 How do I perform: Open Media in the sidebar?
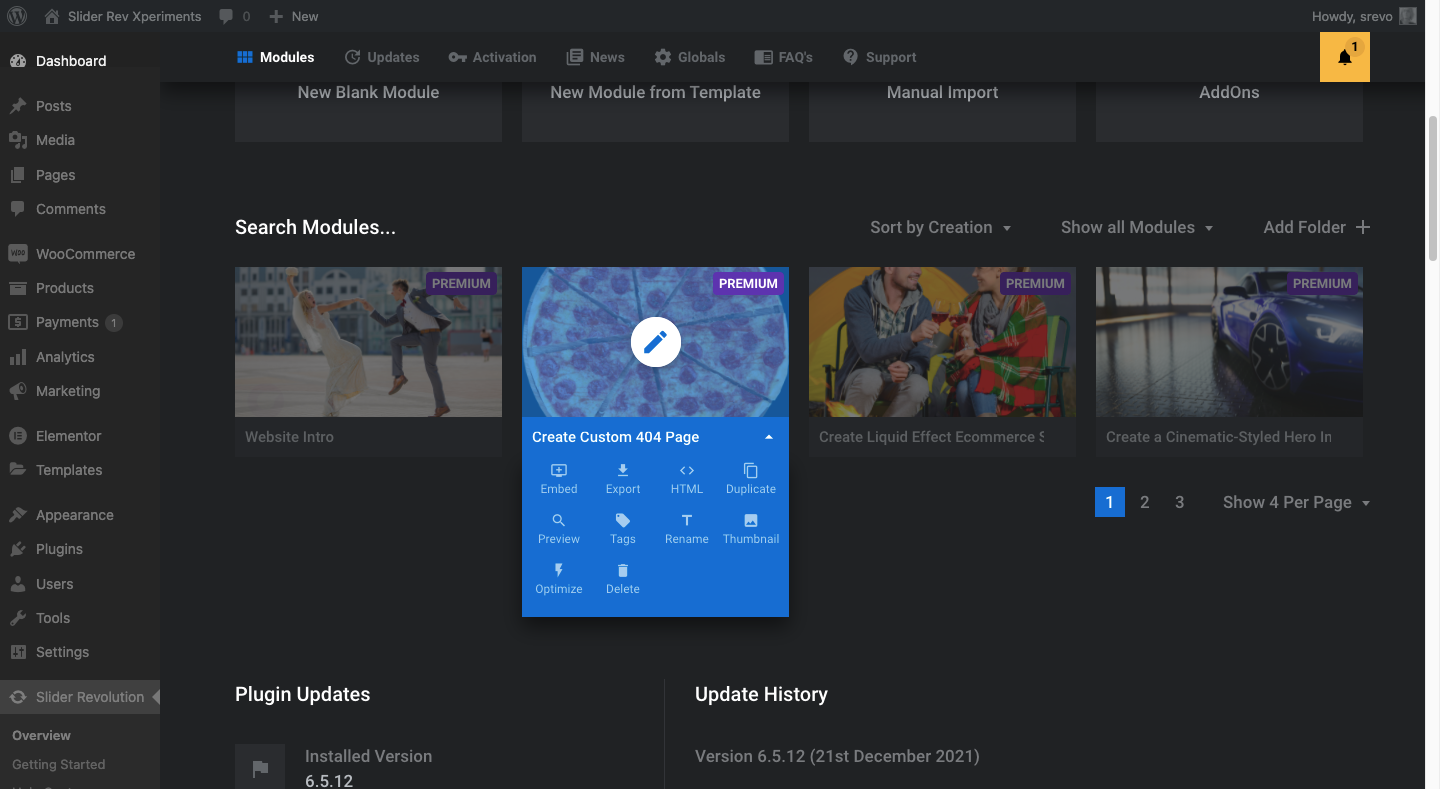click(x=80, y=140)
